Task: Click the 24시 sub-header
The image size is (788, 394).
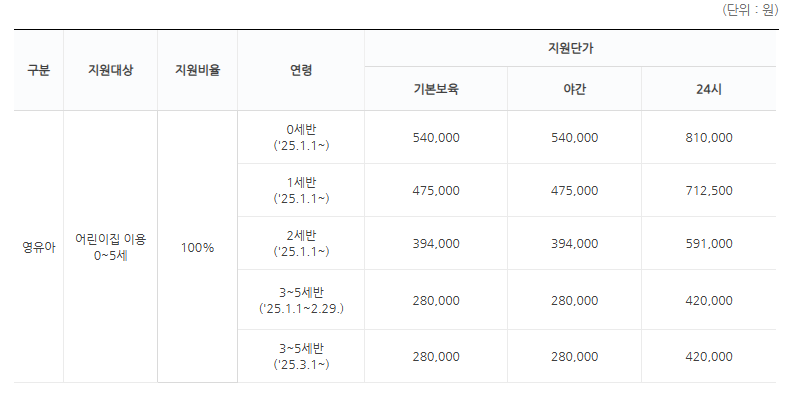Action: click(709, 89)
